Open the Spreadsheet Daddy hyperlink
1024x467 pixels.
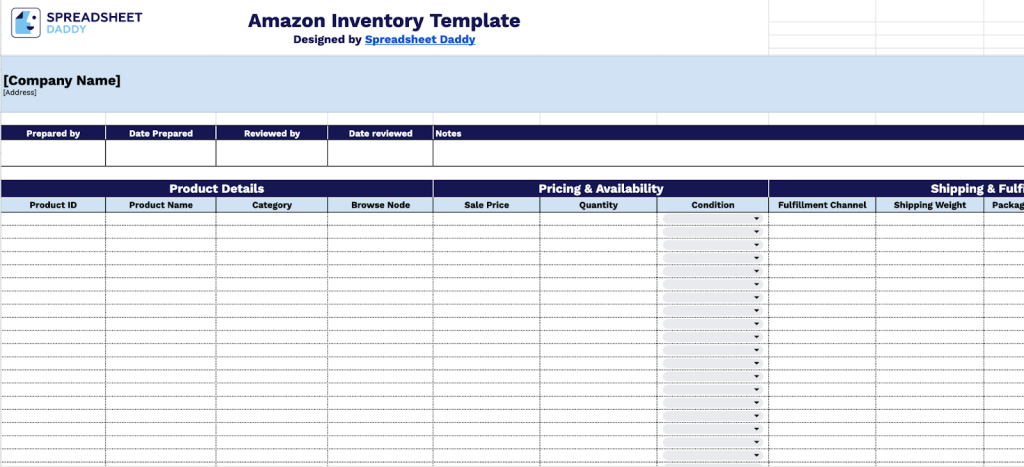(419, 40)
